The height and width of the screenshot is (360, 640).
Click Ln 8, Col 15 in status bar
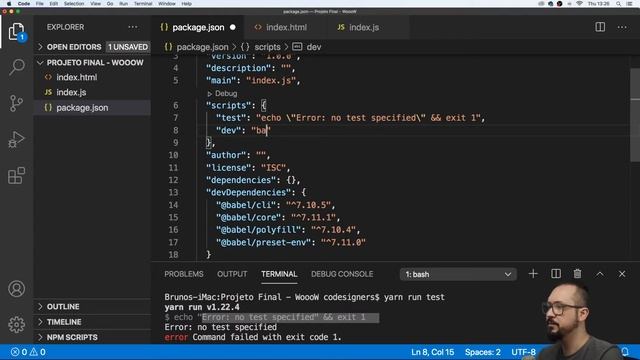coord(432,352)
